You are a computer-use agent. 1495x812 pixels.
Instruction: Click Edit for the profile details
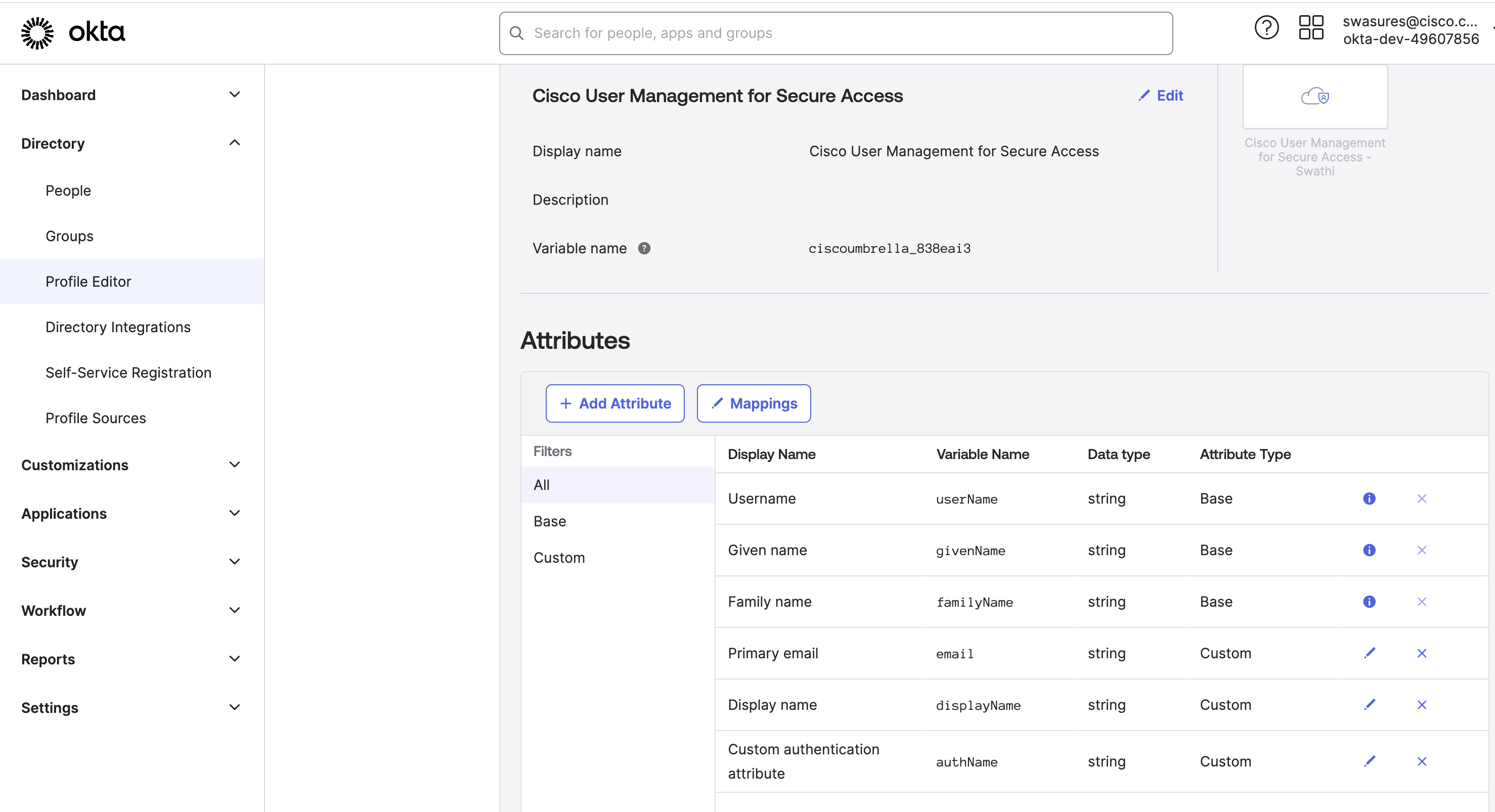click(x=1161, y=96)
